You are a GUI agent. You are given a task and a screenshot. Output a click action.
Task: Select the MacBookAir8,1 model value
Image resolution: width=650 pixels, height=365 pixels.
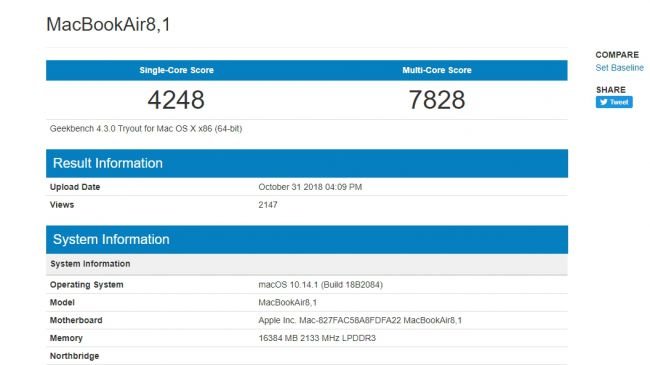(288, 303)
